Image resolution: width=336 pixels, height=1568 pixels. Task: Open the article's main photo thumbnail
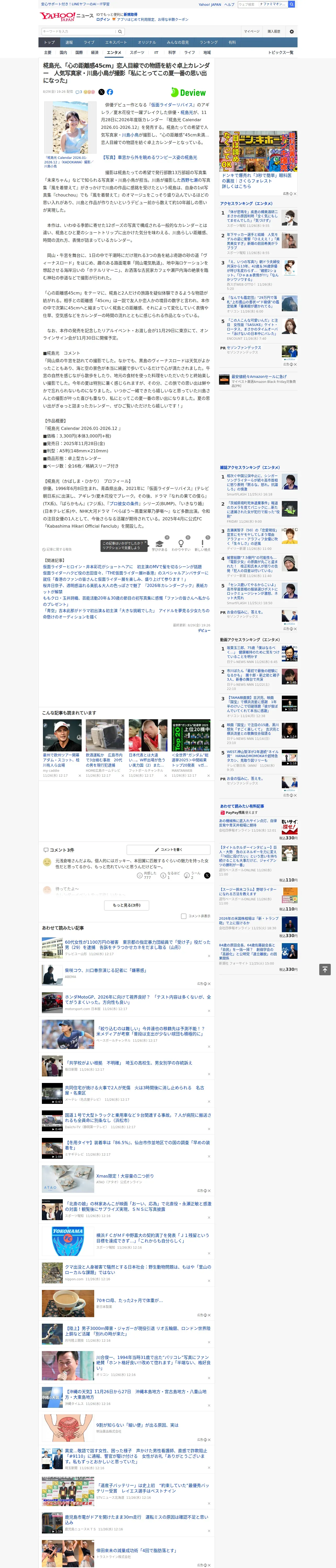[70, 128]
